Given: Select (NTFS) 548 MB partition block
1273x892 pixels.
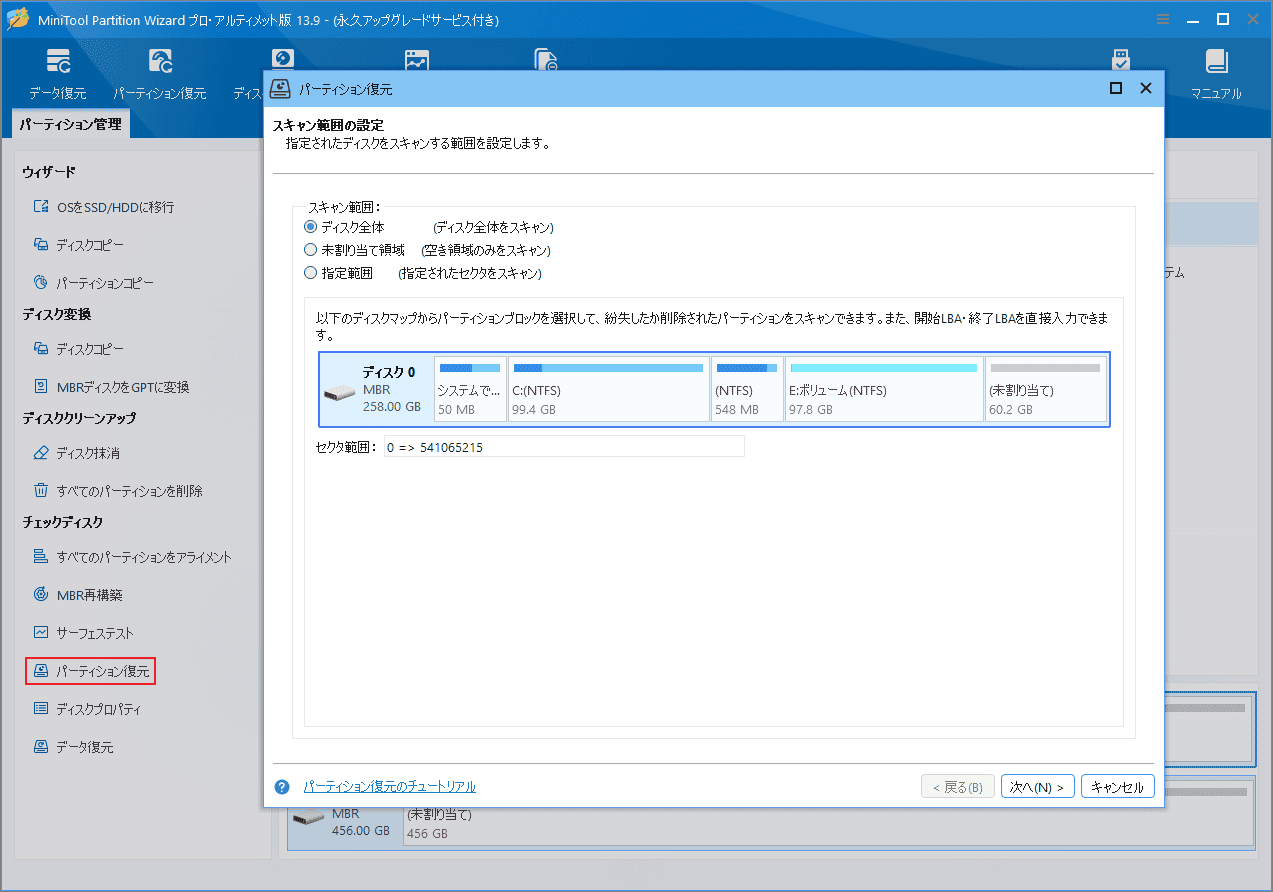Looking at the screenshot, I should click(x=747, y=389).
